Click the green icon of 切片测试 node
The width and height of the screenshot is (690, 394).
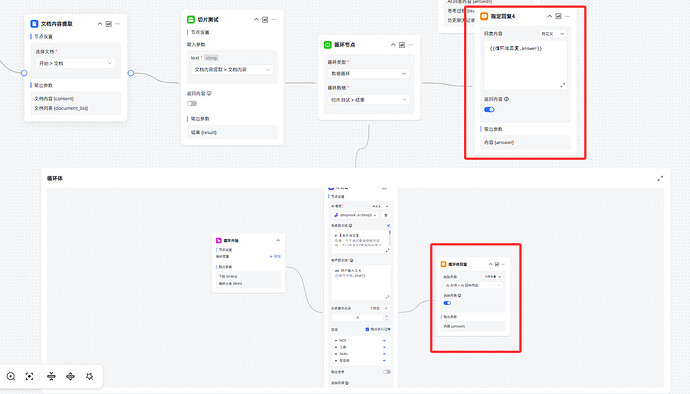pyautogui.click(x=191, y=19)
